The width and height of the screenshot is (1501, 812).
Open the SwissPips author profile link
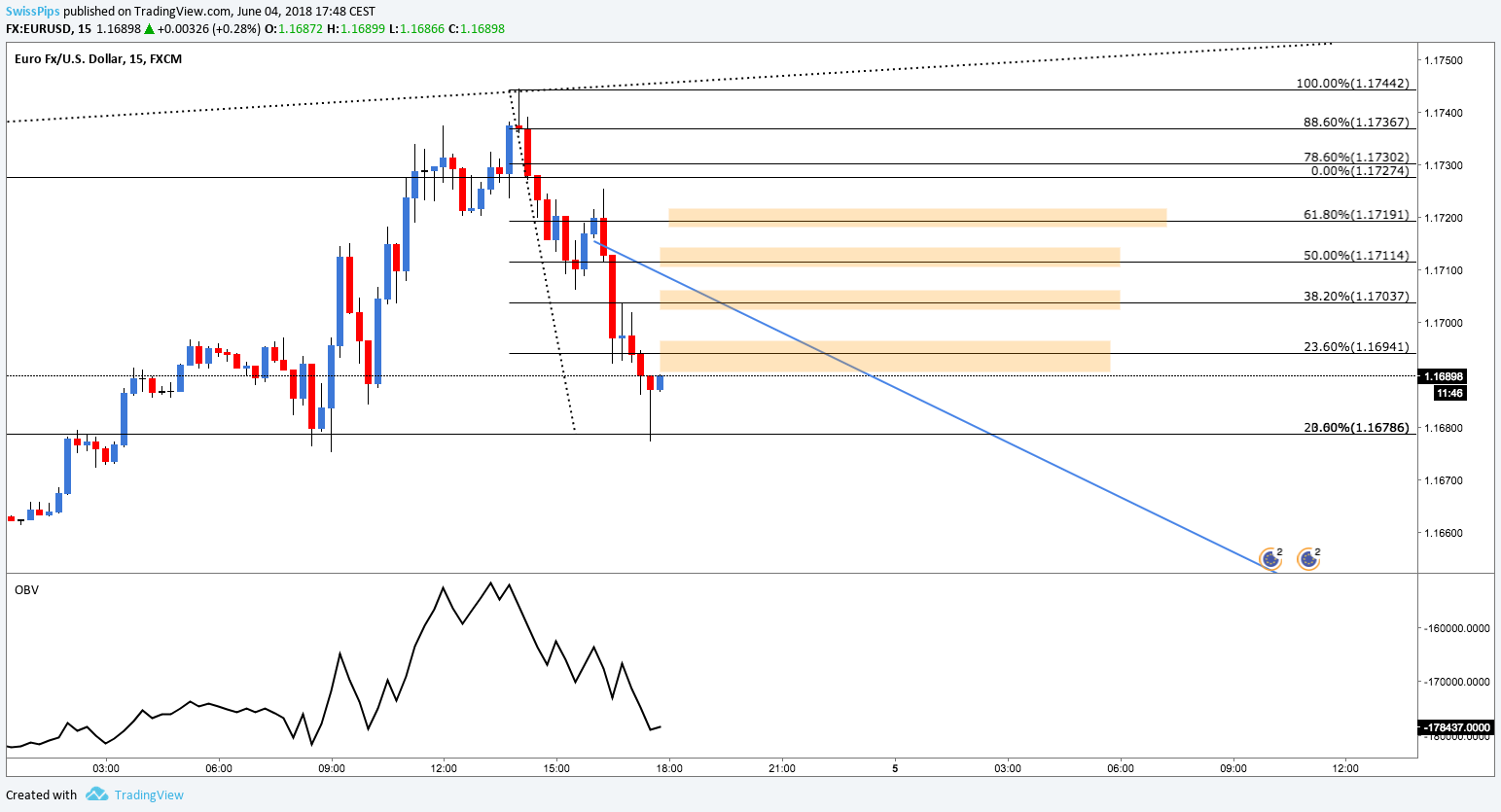pos(32,12)
